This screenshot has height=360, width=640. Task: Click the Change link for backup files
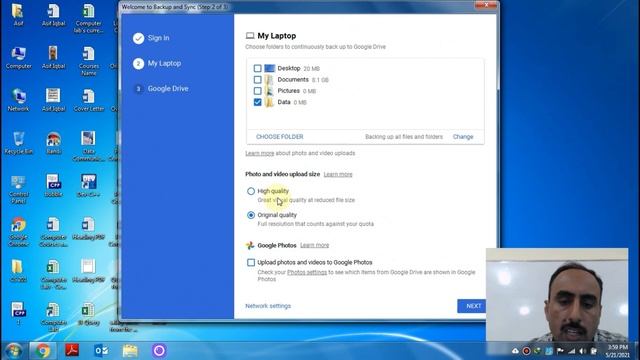click(x=463, y=137)
